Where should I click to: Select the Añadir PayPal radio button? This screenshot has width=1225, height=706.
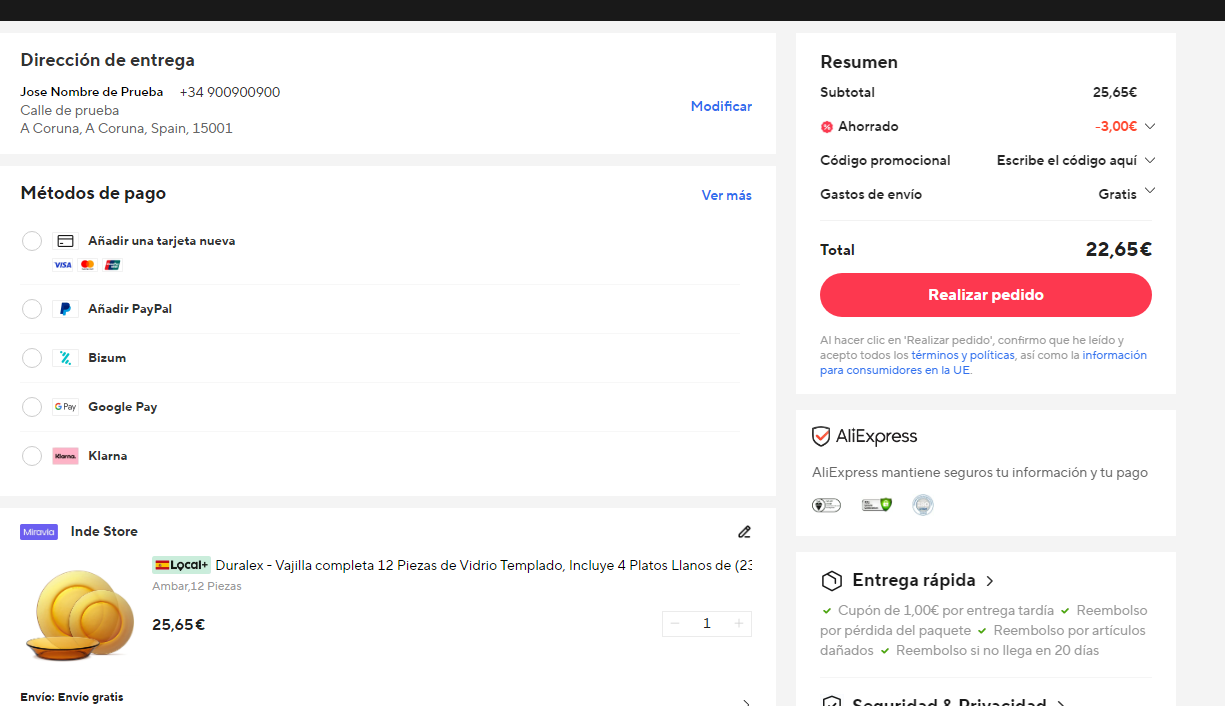coord(32,309)
